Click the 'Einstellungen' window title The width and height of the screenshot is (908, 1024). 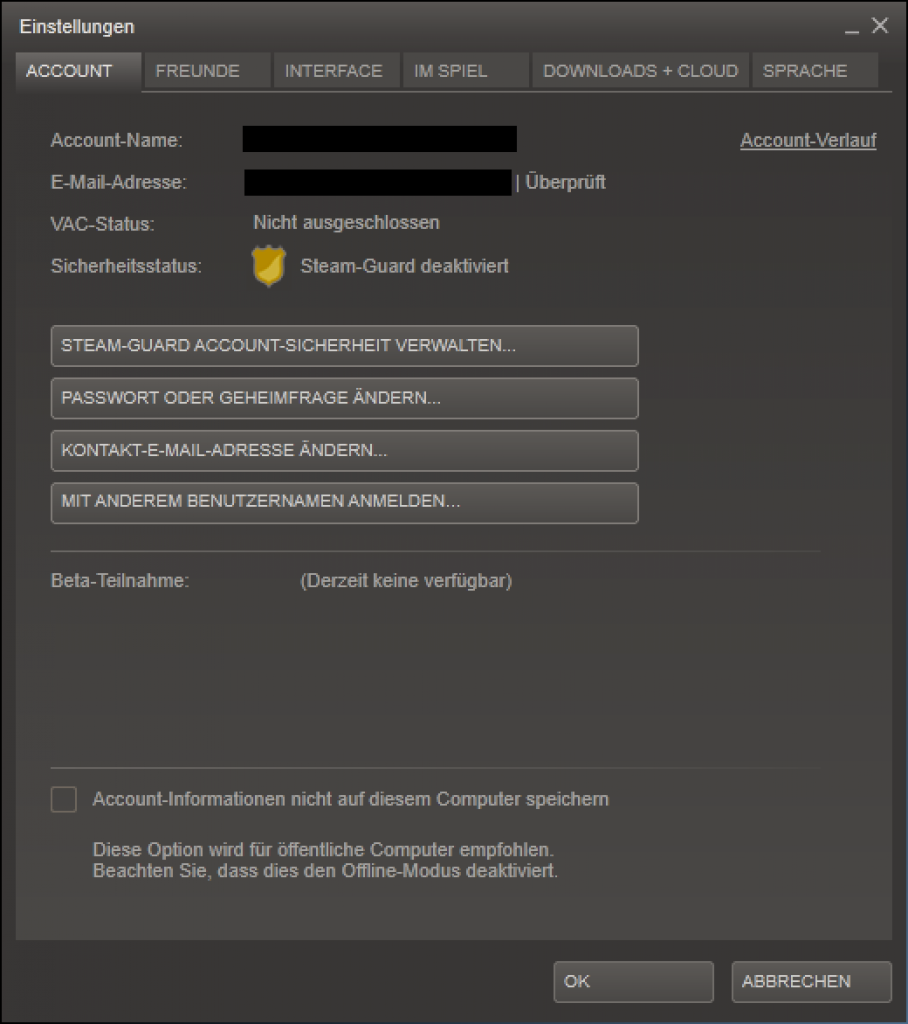pos(77,27)
